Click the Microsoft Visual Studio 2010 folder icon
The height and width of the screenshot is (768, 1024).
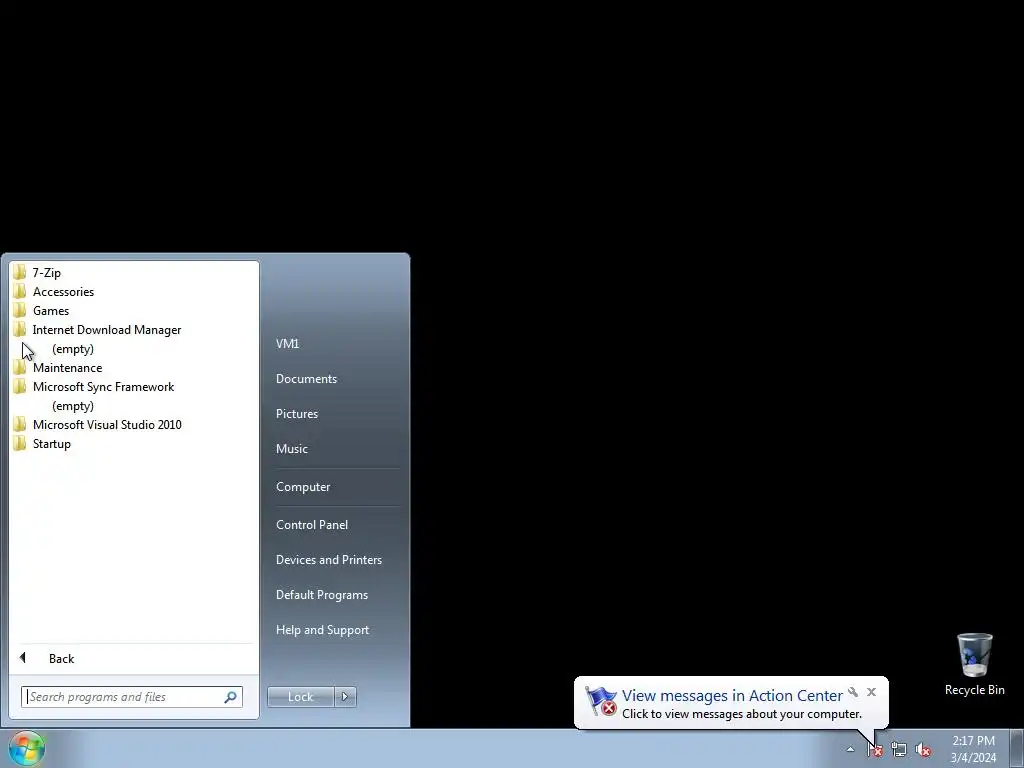[20, 424]
